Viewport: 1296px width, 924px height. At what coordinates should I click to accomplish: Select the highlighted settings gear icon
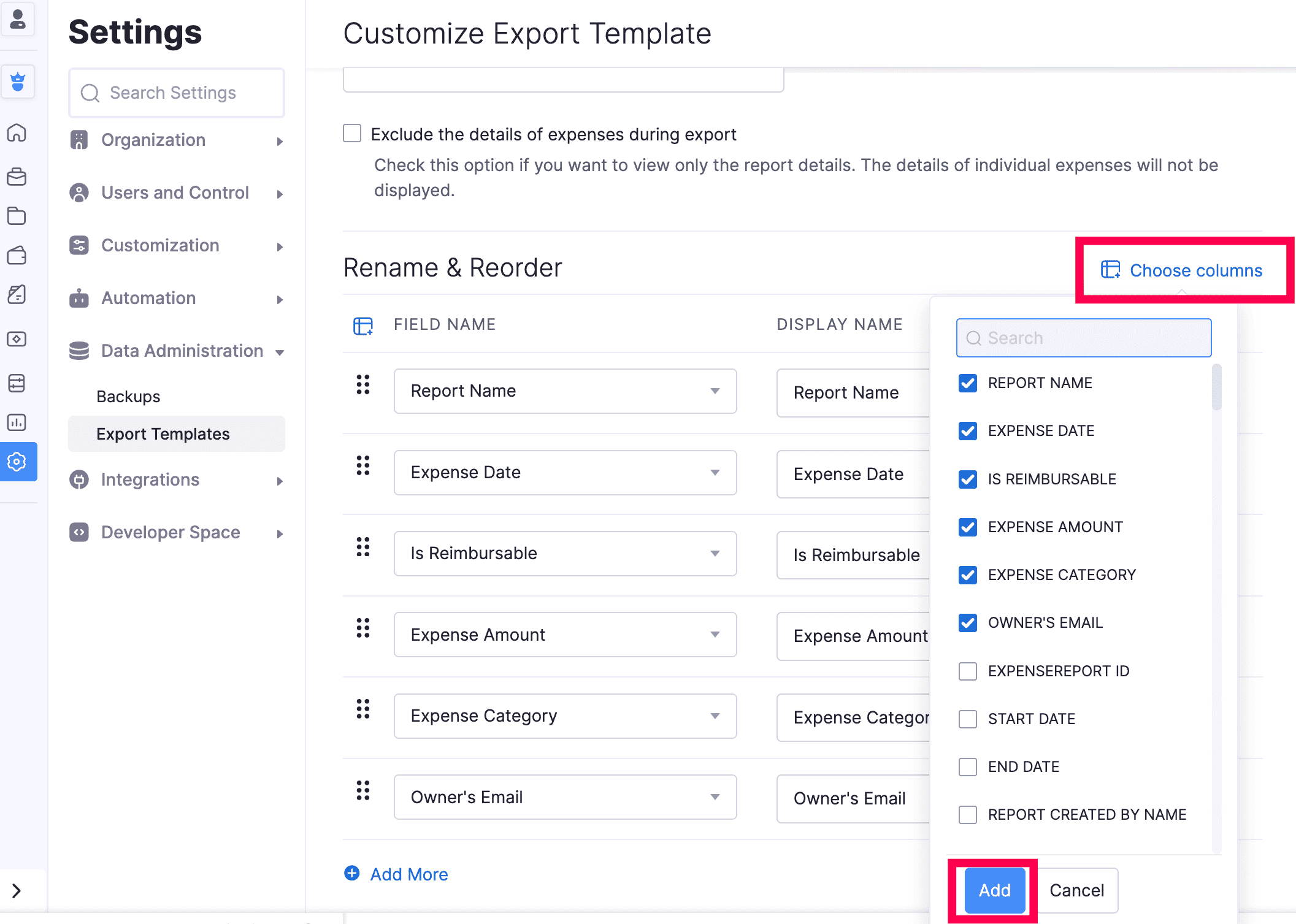coord(18,462)
